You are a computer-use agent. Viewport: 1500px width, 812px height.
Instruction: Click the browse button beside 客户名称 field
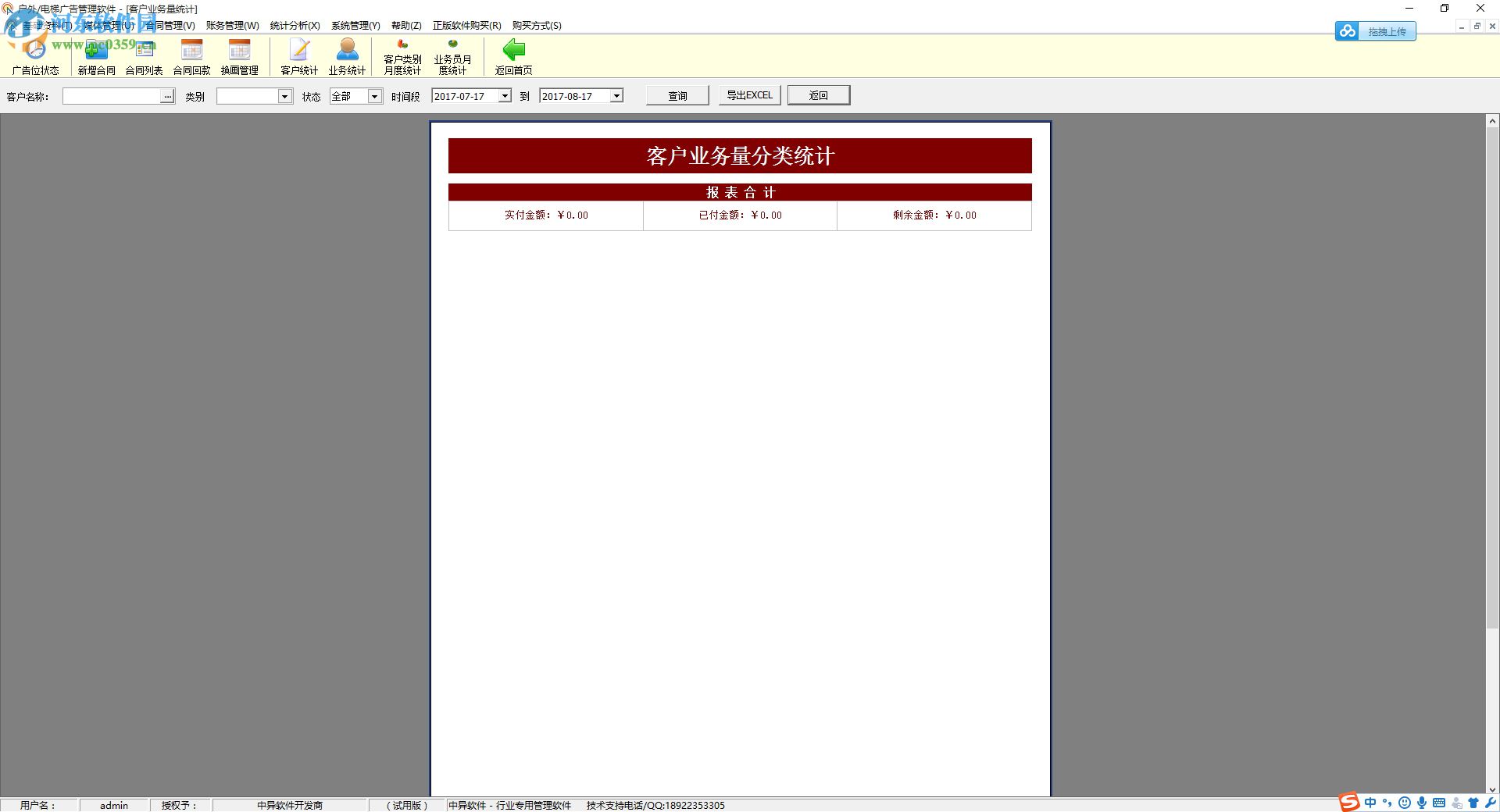pos(168,96)
